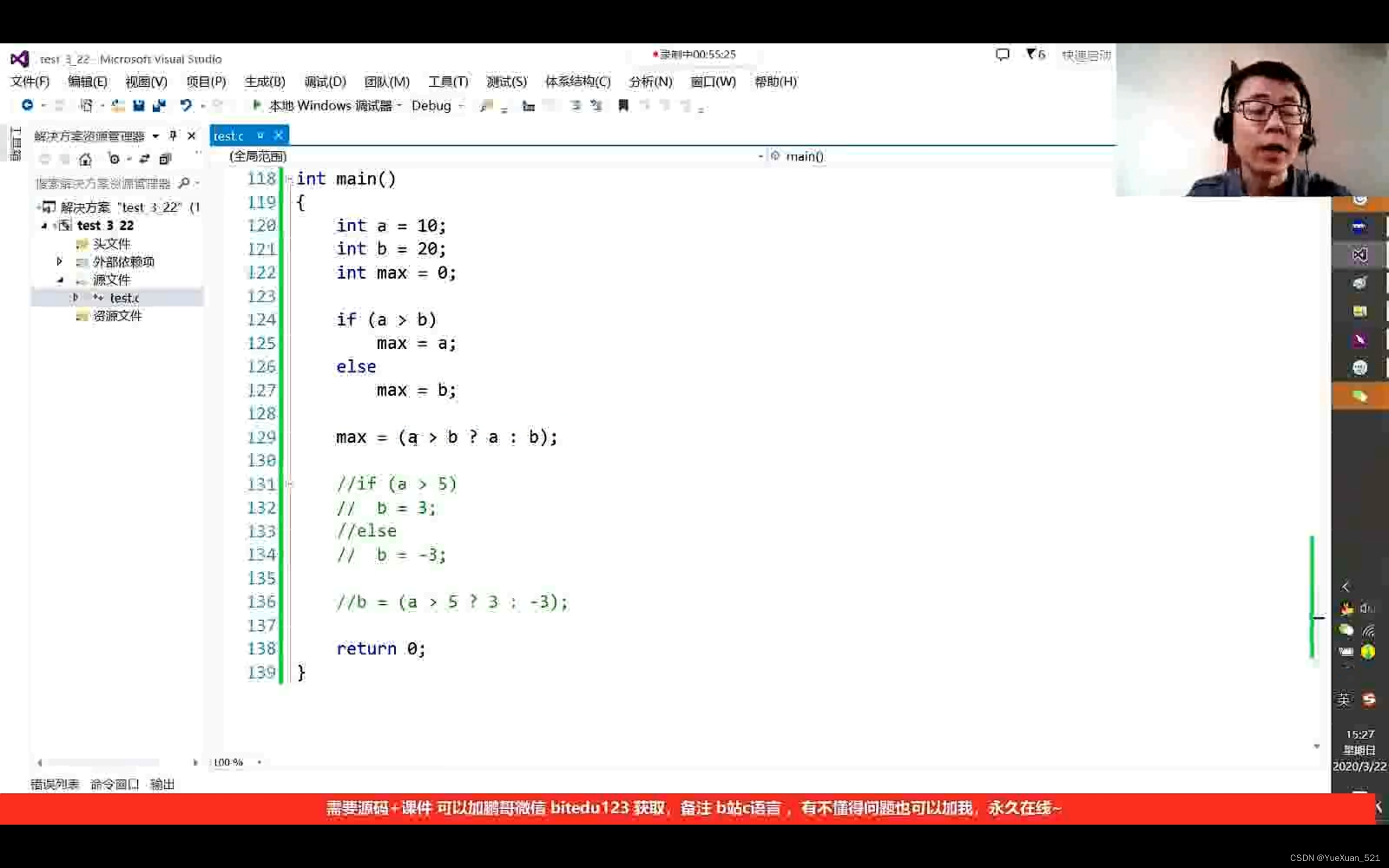Click the Sogou input method S icon
Image resolution: width=1389 pixels, height=868 pixels.
click(x=1369, y=699)
